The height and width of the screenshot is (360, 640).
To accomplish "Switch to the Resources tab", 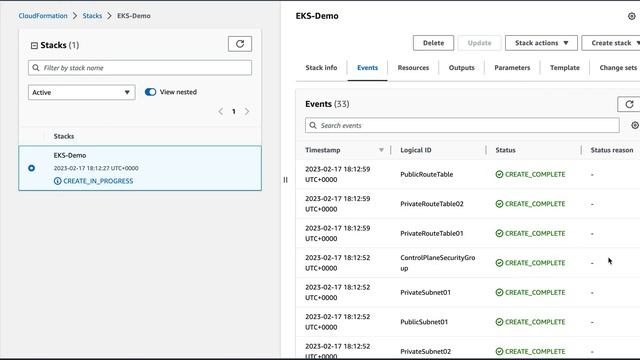I will (413, 68).
